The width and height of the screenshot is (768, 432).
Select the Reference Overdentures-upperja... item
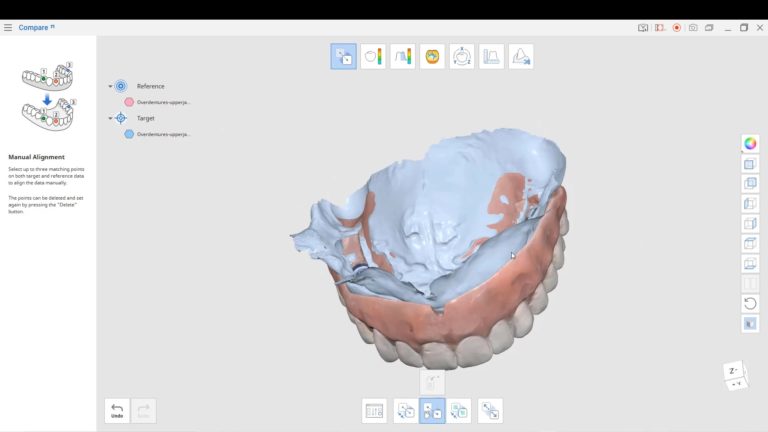tap(163, 102)
